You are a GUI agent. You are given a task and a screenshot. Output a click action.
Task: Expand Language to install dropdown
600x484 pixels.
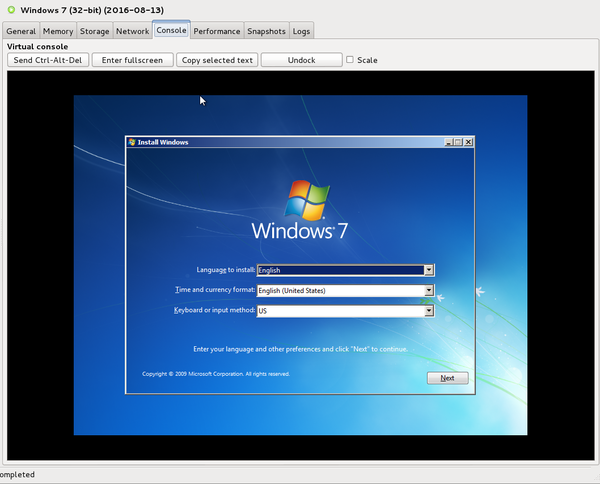coord(428,270)
